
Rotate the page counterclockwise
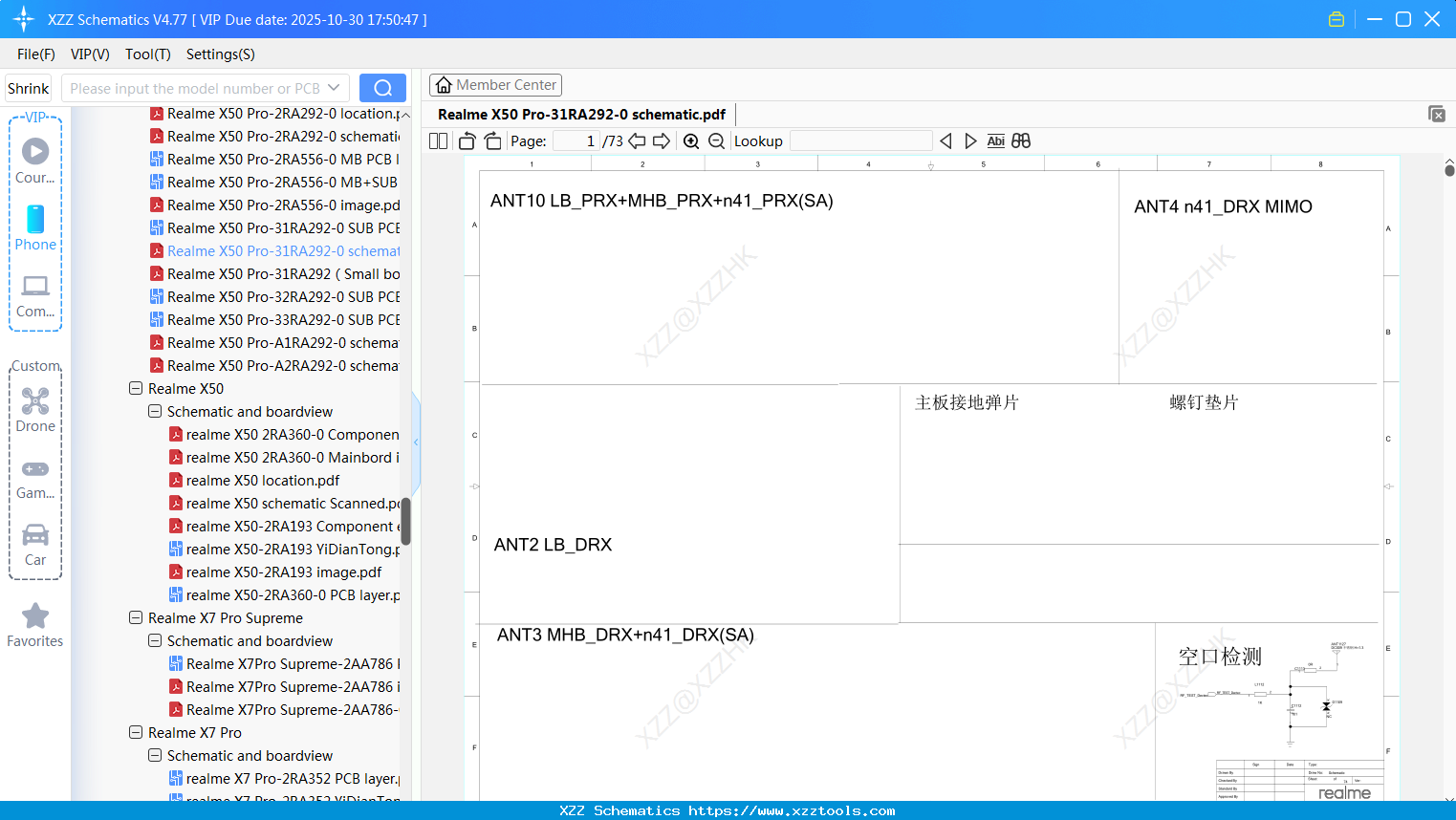[467, 141]
